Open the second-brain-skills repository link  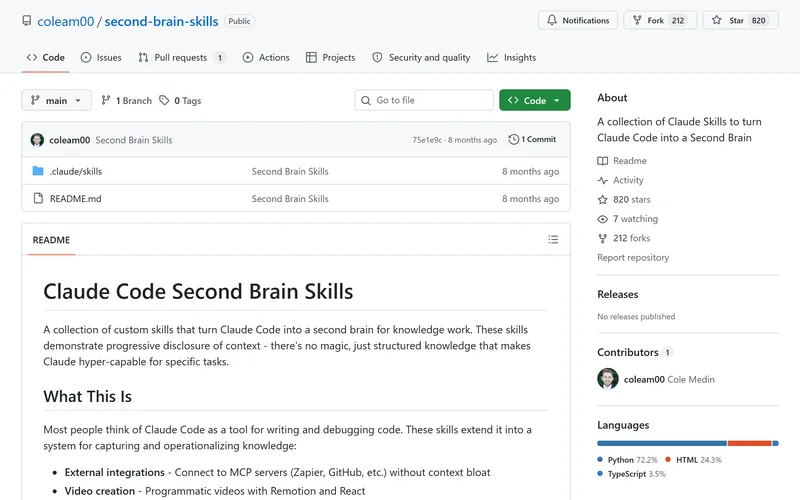(161, 21)
